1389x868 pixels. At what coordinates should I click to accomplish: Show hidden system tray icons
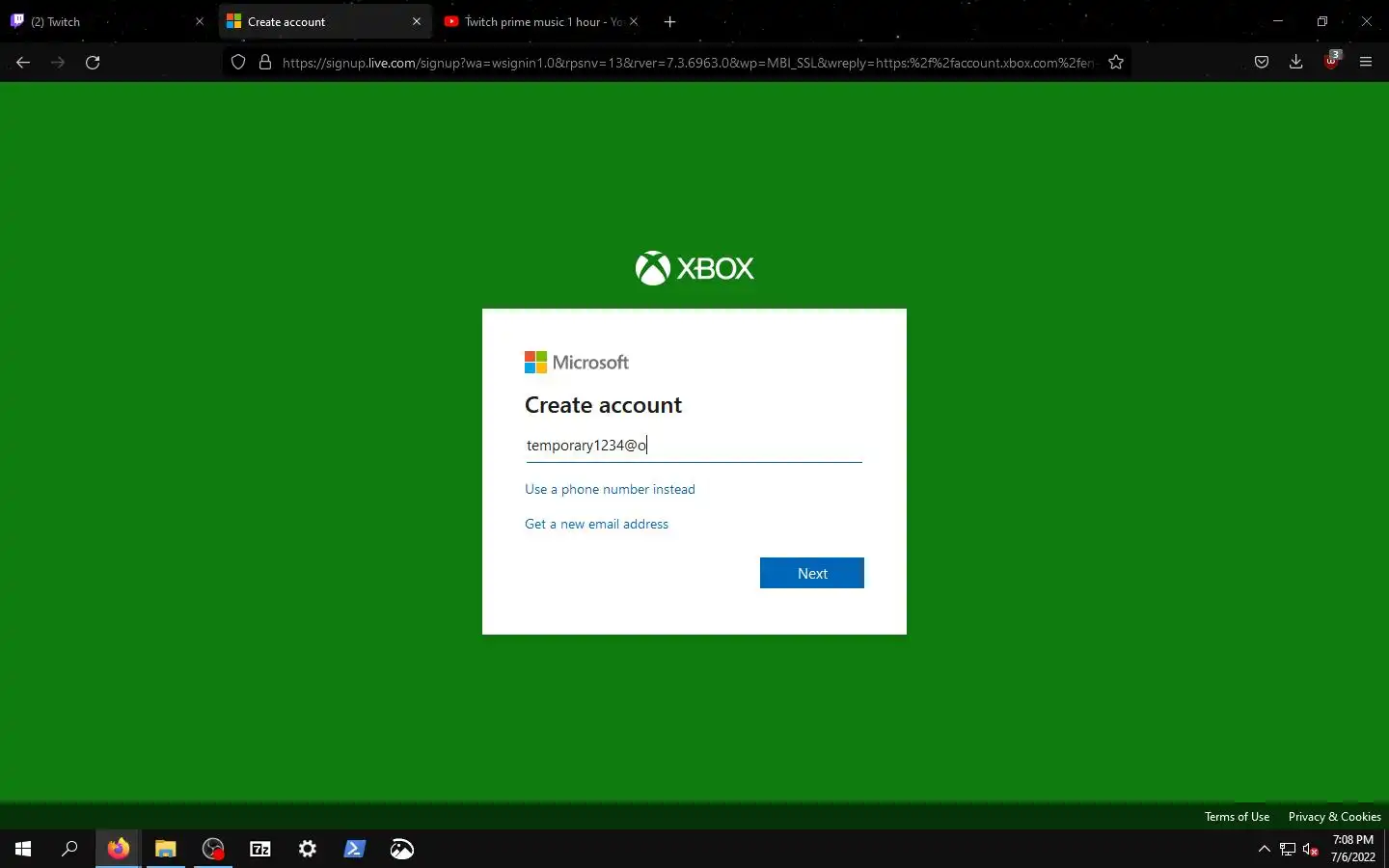[x=1265, y=849]
